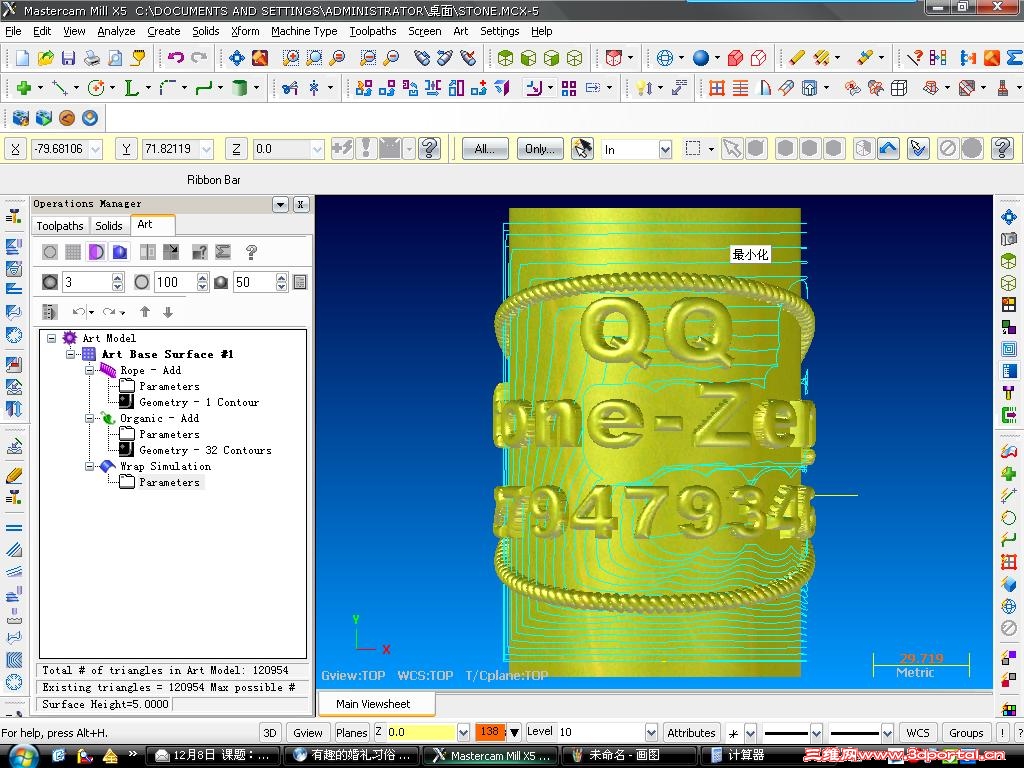
Task: Select Geometry - 32 Contours tree item
Action: [205, 450]
